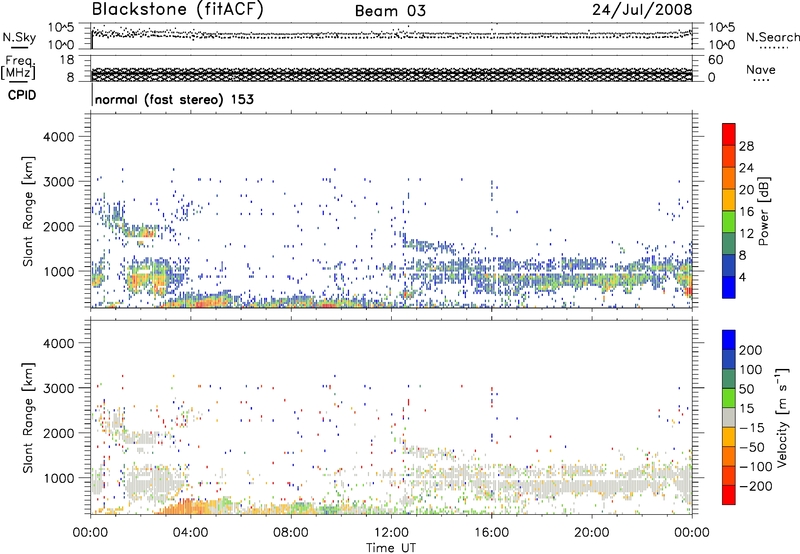Pick the gray -15 to 15 Velocity segment
The height and width of the screenshot is (554, 800).
[729, 417]
